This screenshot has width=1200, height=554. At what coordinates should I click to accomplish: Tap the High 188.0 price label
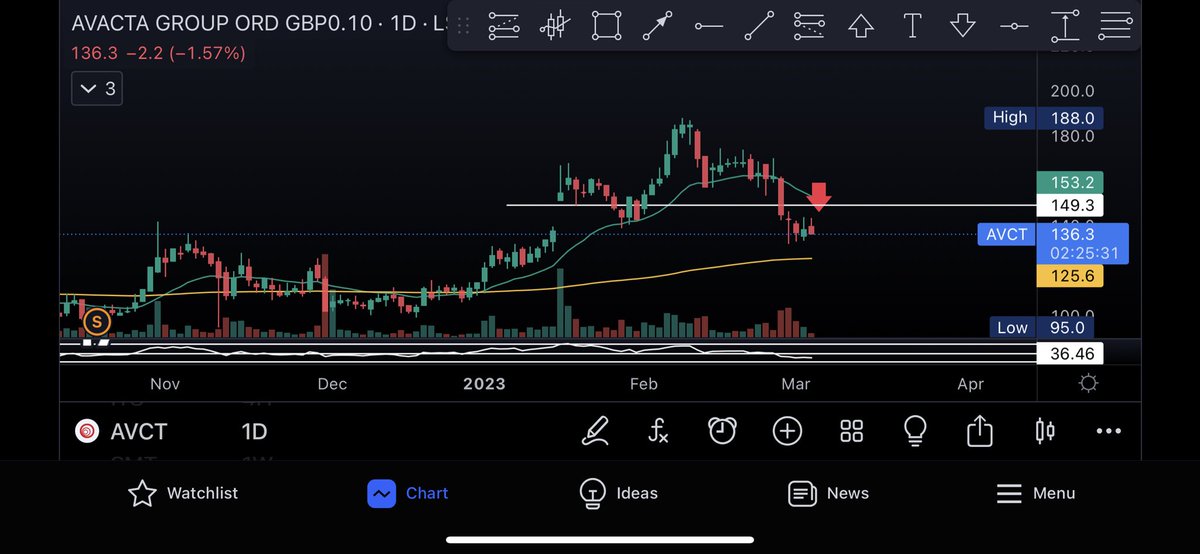point(1044,118)
